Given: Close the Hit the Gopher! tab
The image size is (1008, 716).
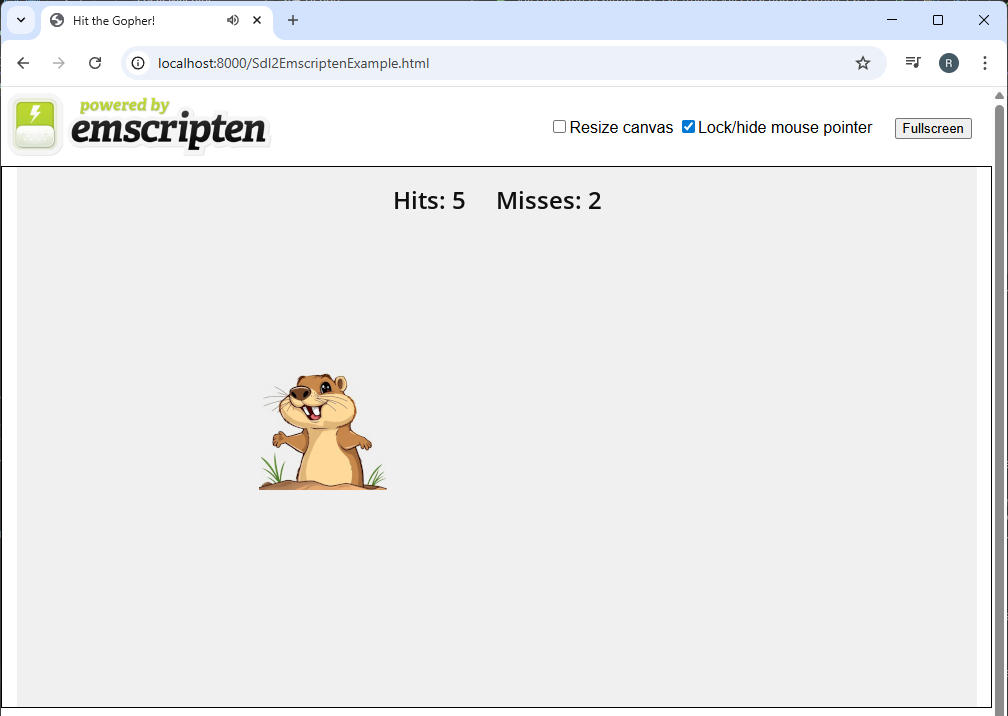Looking at the screenshot, I should pos(256,20).
